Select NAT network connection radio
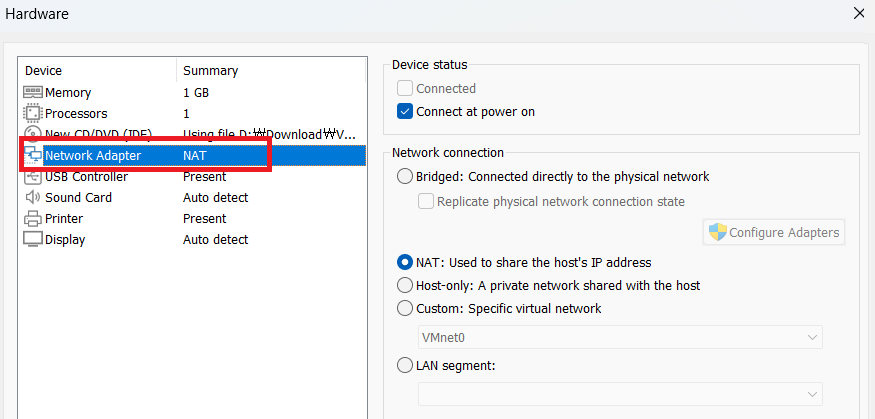This screenshot has width=875, height=419. pyautogui.click(x=405, y=262)
